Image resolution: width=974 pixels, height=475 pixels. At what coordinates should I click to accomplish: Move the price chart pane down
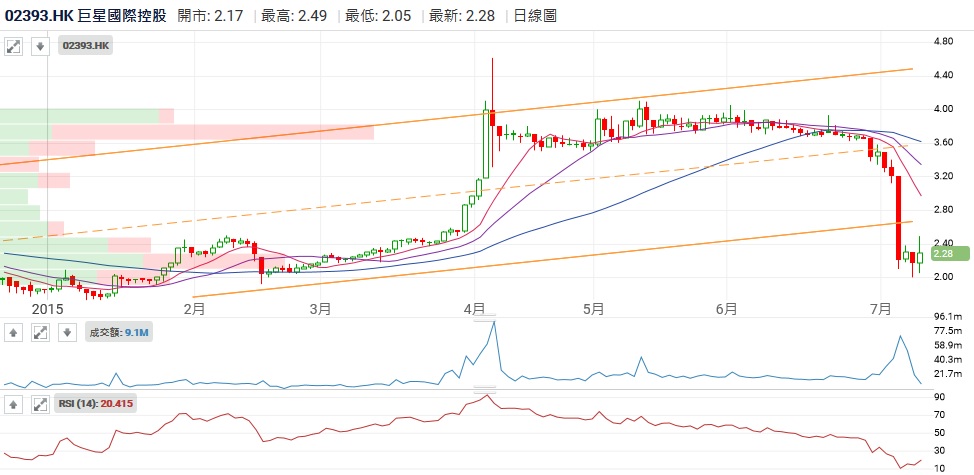[40, 46]
